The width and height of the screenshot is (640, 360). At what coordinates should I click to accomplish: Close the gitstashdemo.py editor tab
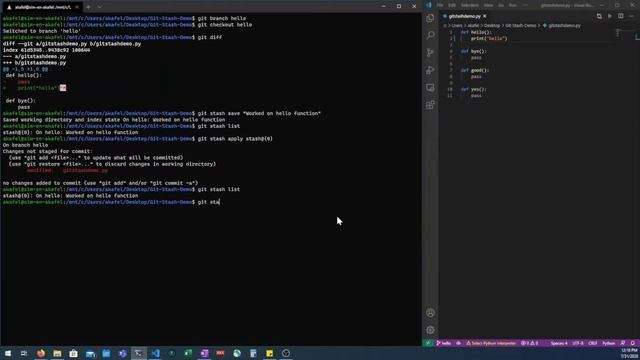click(x=484, y=16)
